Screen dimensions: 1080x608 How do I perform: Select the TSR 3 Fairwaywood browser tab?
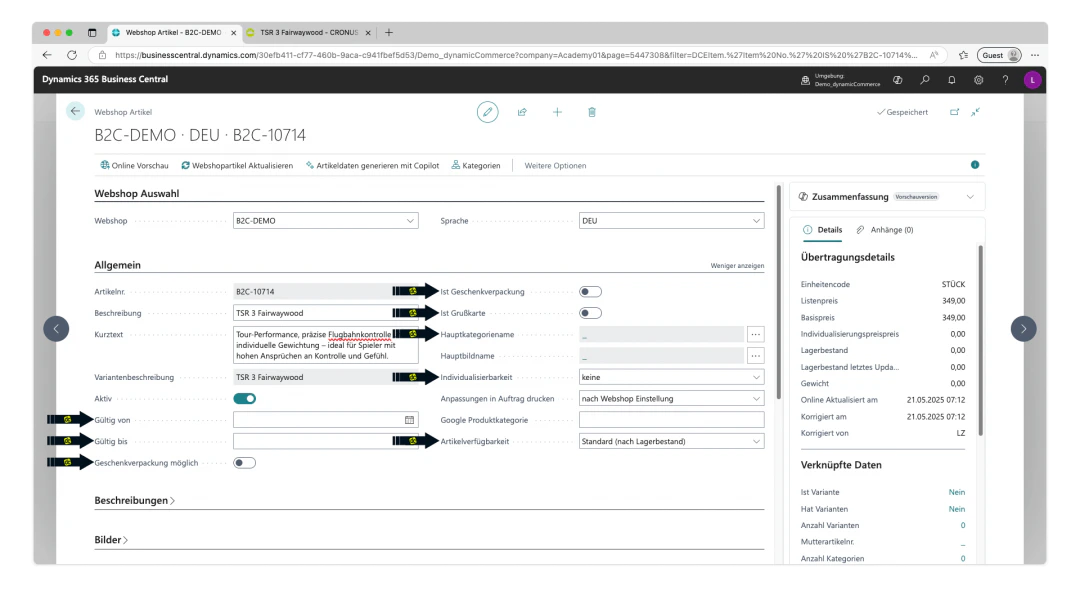[309, 32]
